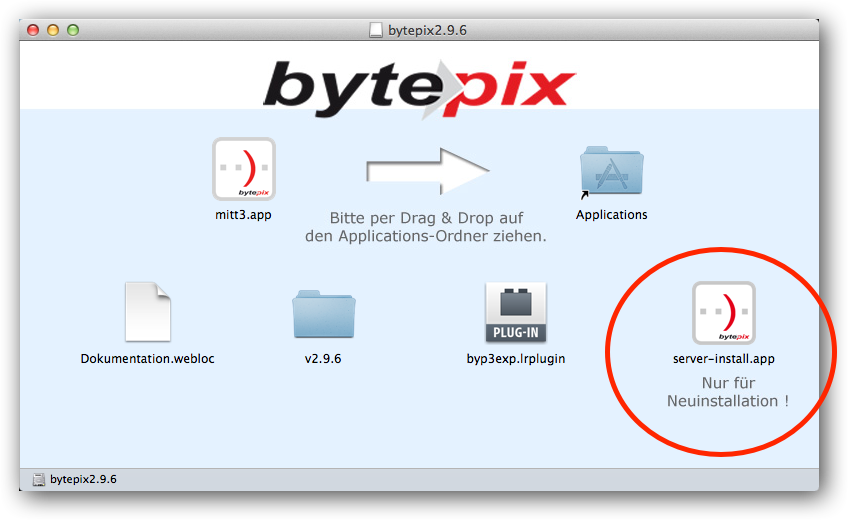Screen dimensions: 848x520
Task: Click the byp3exp.lrplugin file name
Action: click(516, 358)
